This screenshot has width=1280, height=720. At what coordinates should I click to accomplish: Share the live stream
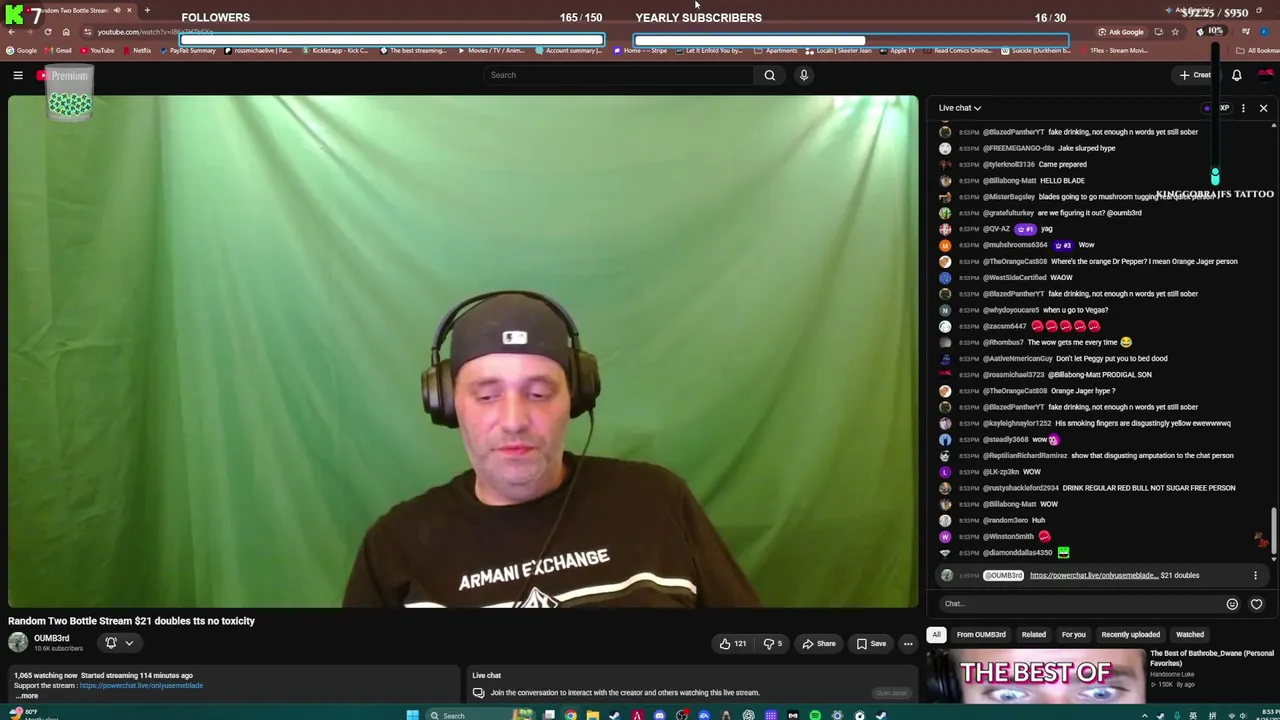coord(818,644)
